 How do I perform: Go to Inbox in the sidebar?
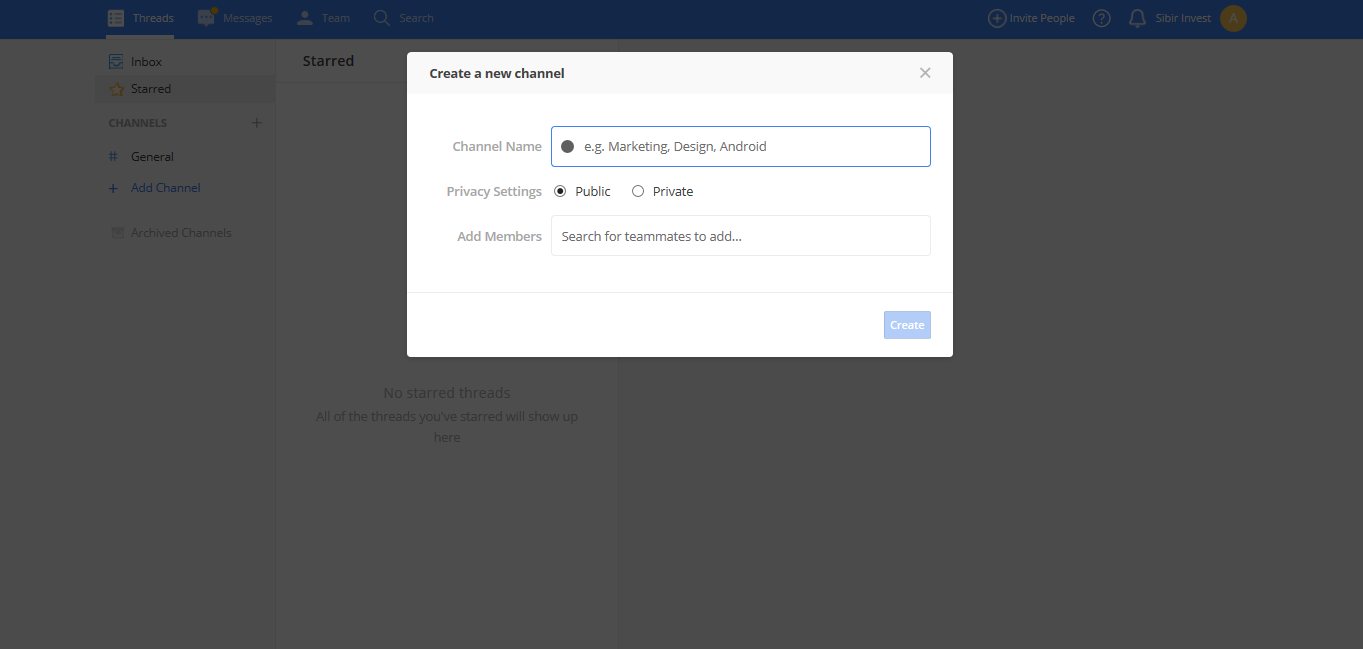(185, 62)
